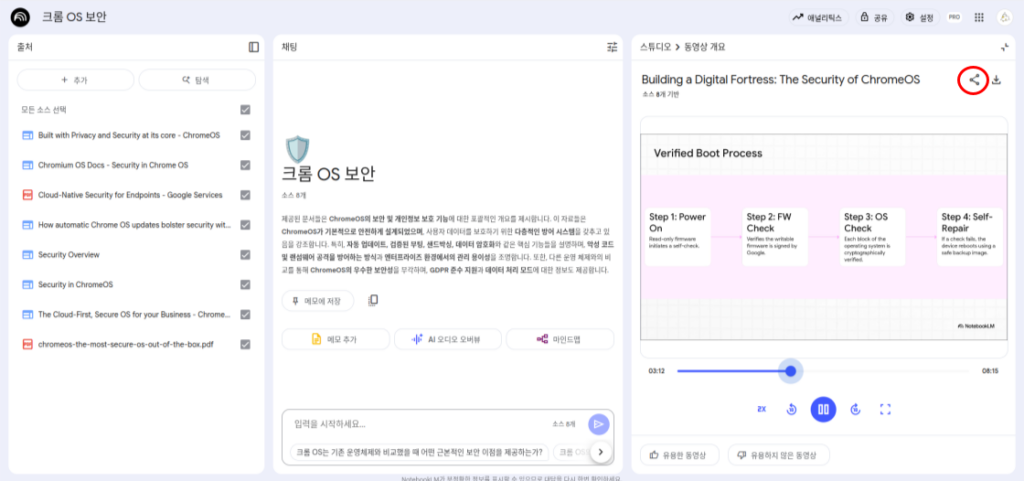Click doc icon of Security Overview source
1024x481 pixels.
[x=27, y=255]
